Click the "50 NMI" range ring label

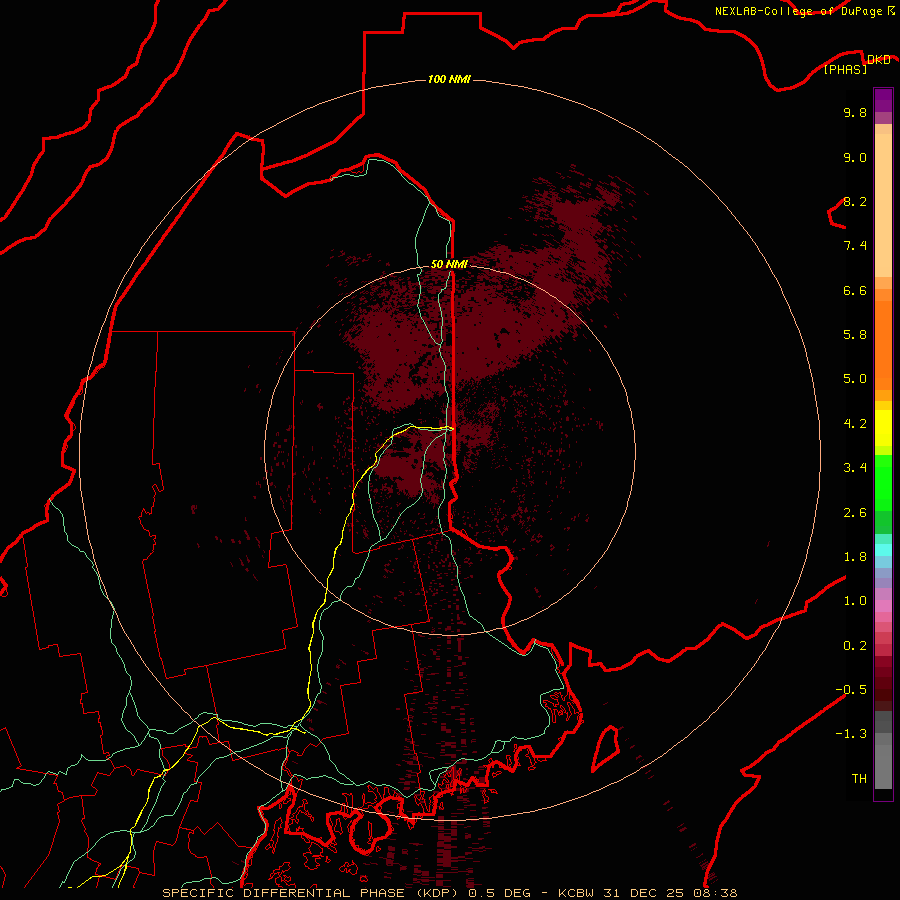coord(449,264)
